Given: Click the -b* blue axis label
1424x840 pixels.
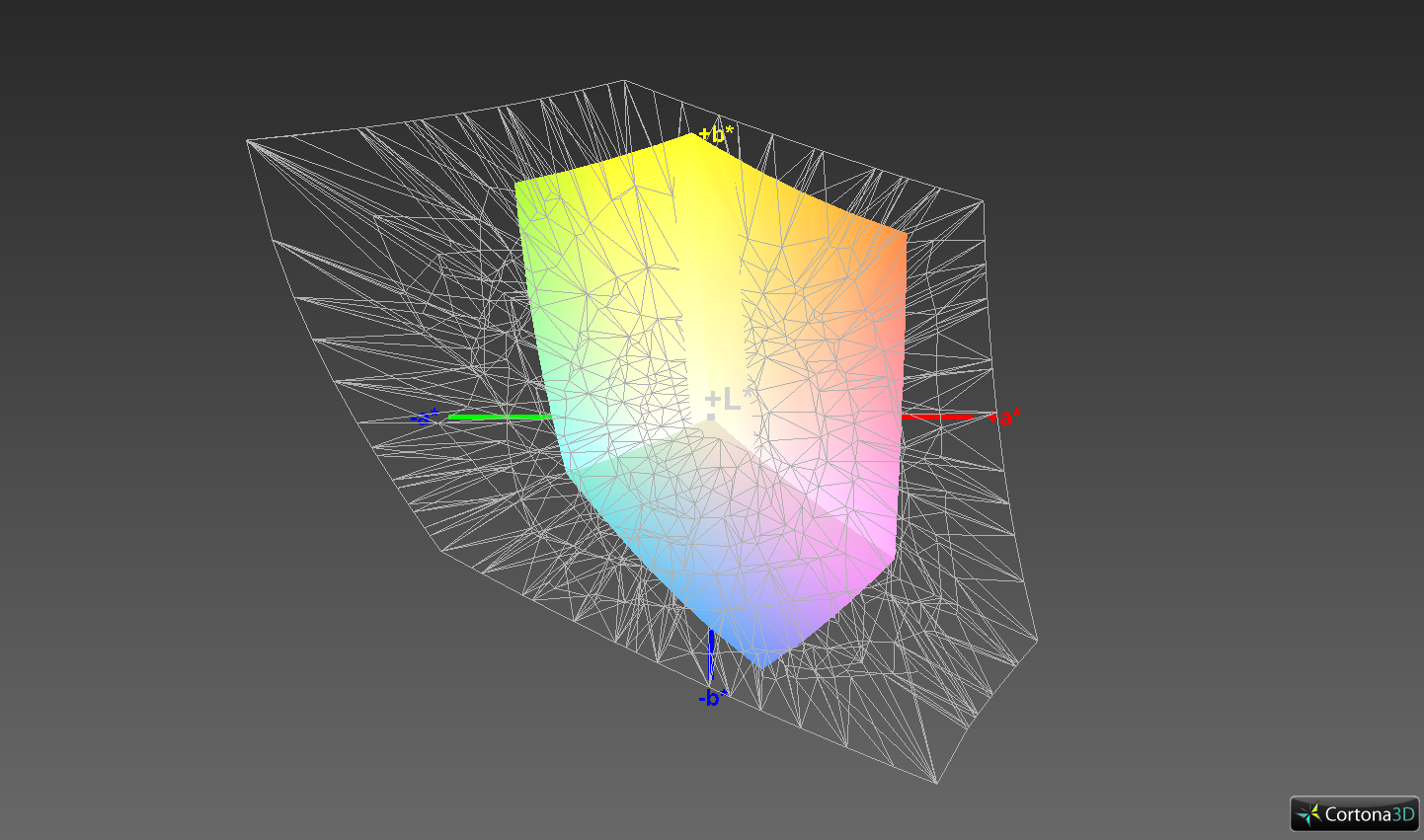Looking at the screenshot, I should point(713,698).
